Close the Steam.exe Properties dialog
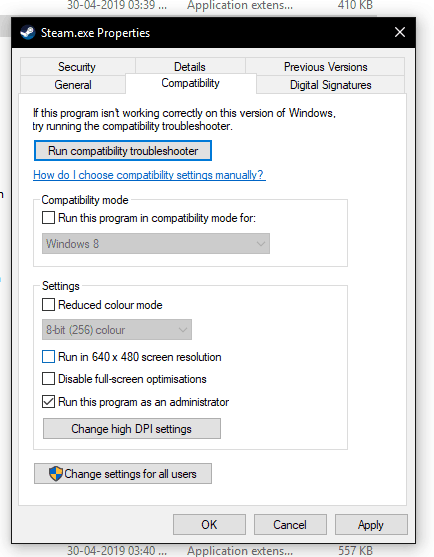434x557 pixels. [x=400, y=32]
